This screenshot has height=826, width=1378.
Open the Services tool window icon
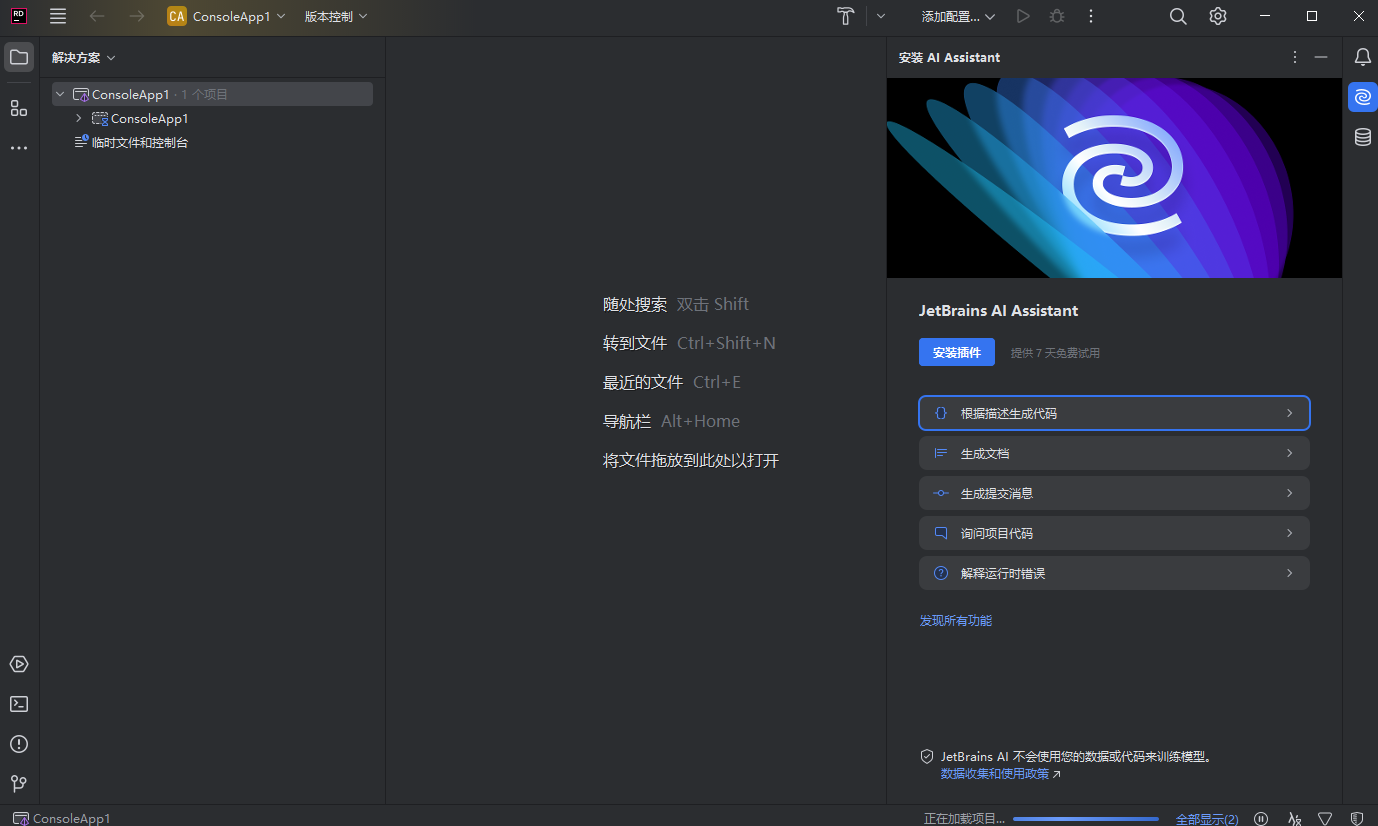point(19,664)
